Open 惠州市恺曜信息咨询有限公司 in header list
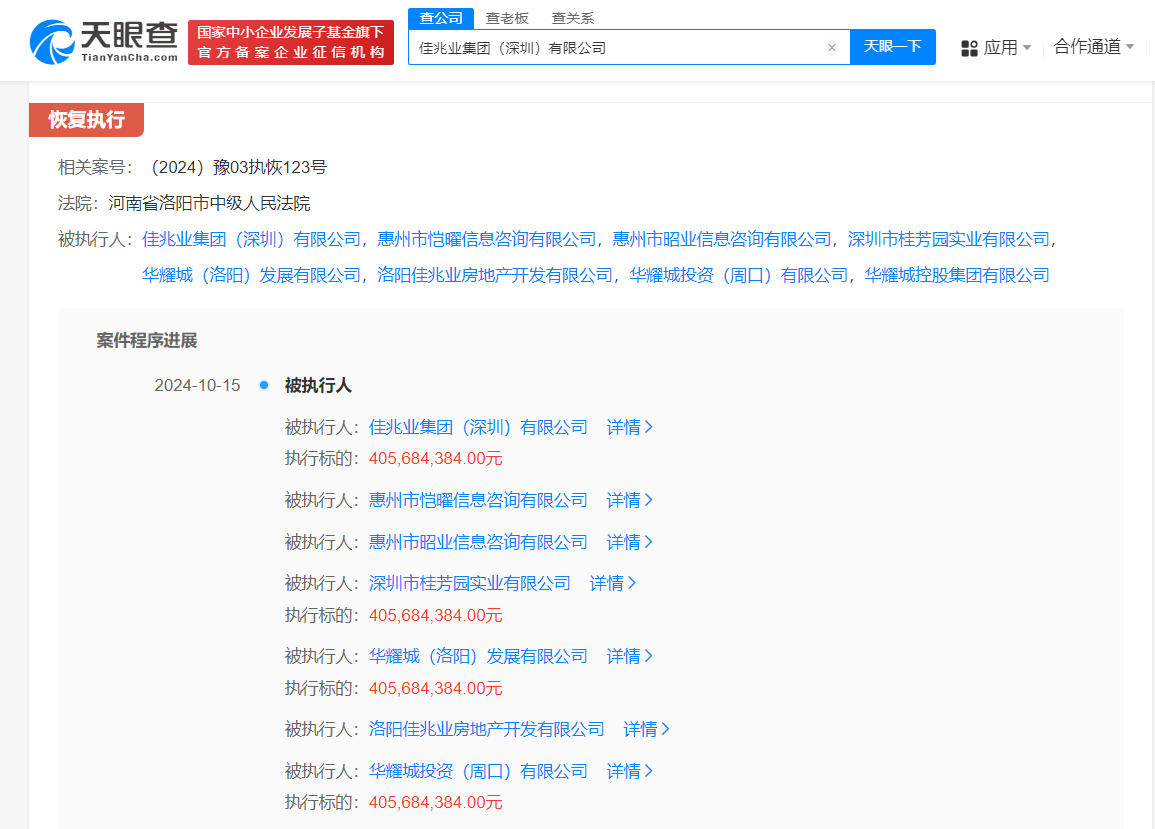Viewport: 1155px width, 829px height. pyautogui.click(x=486, y=239)
